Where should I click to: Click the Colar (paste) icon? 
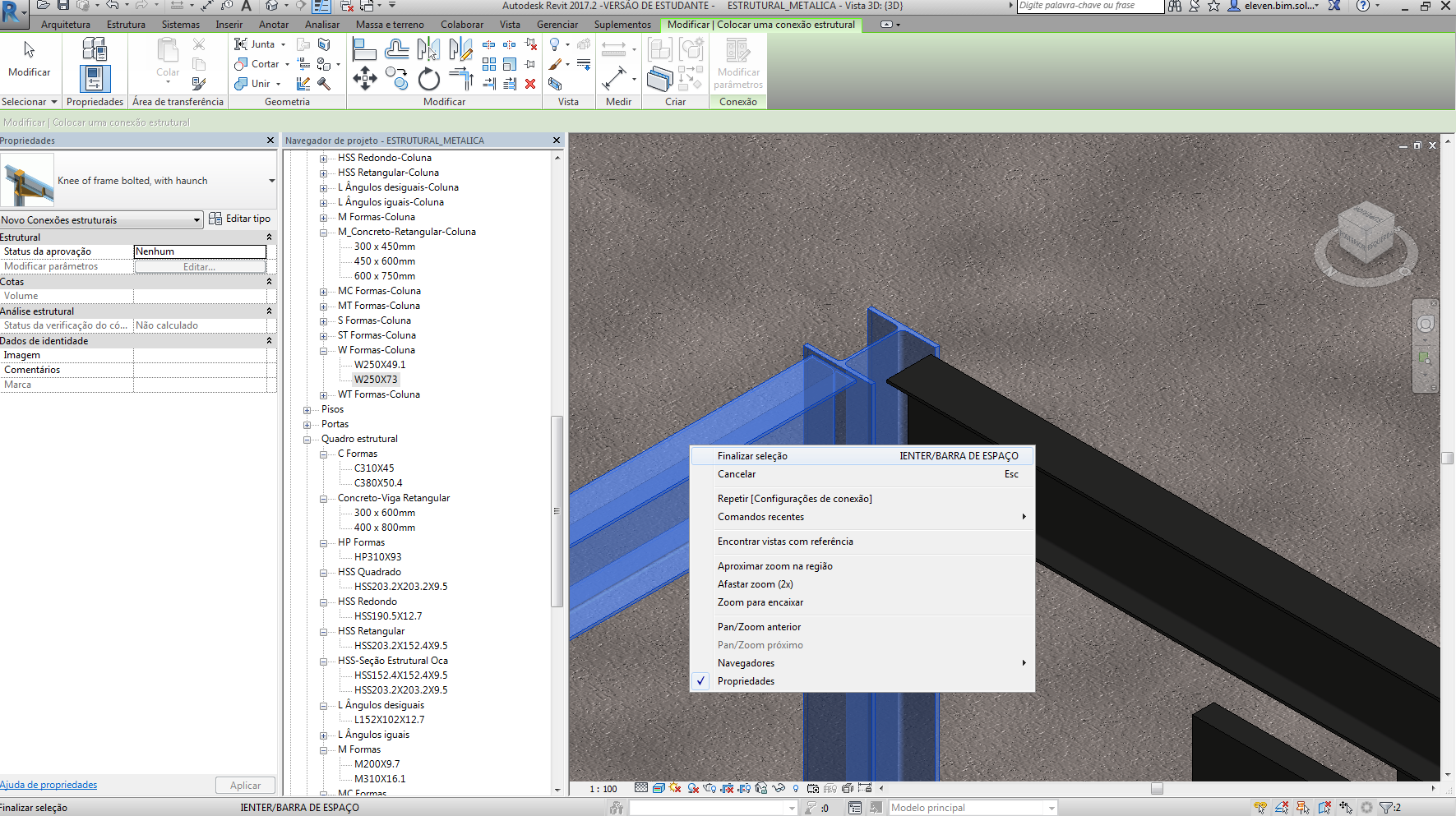click(x=167, y=51)
